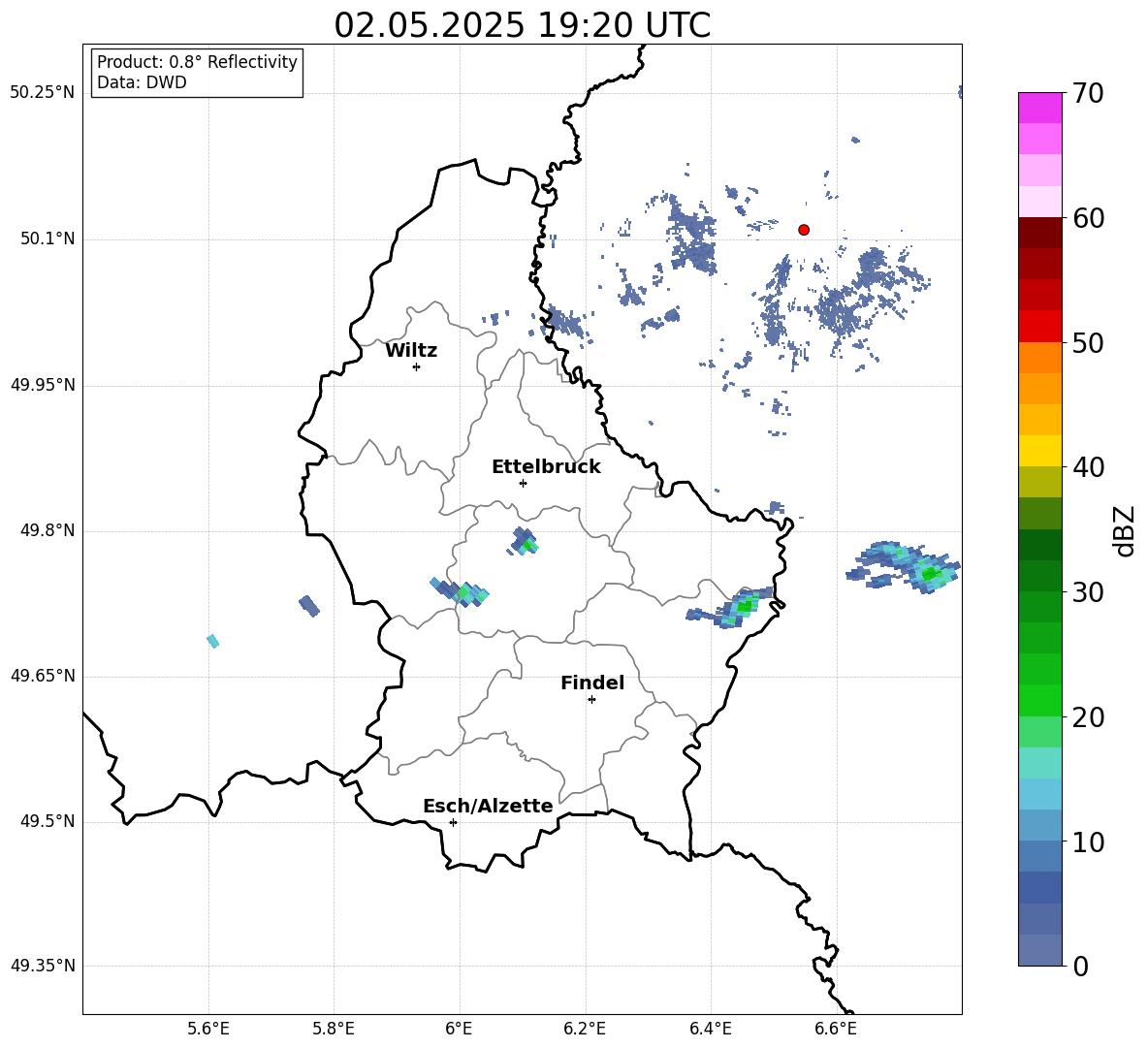Click the 49.5°N latitude label
Viewport: 1148px width, 1048px height.
tap(48, 821)
